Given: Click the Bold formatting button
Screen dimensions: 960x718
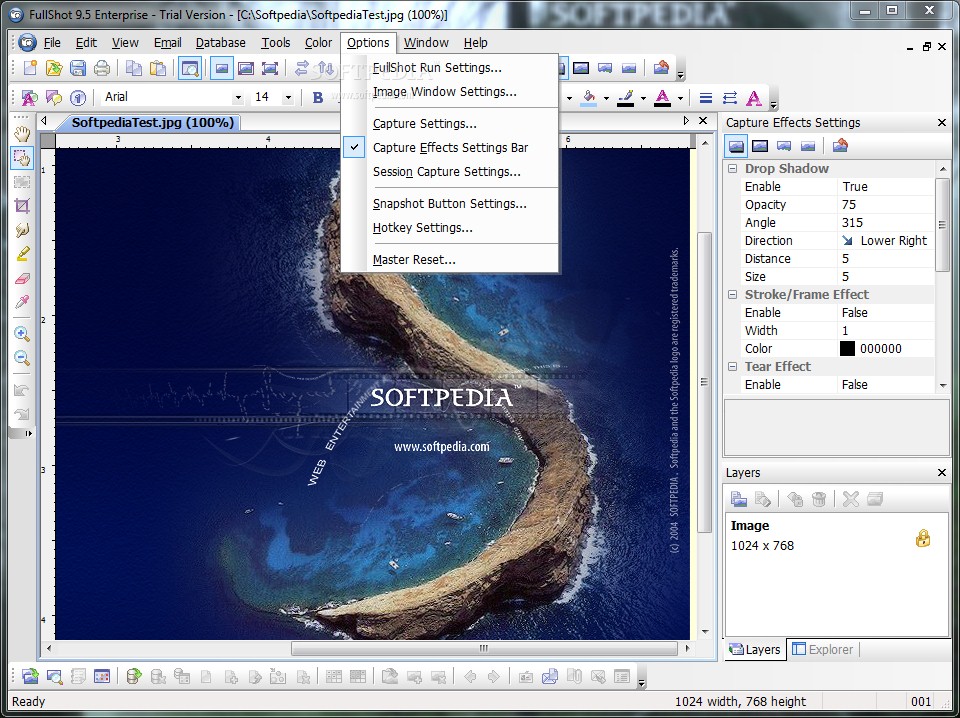Looking at the screenshot, I should [x=318, y=97].
